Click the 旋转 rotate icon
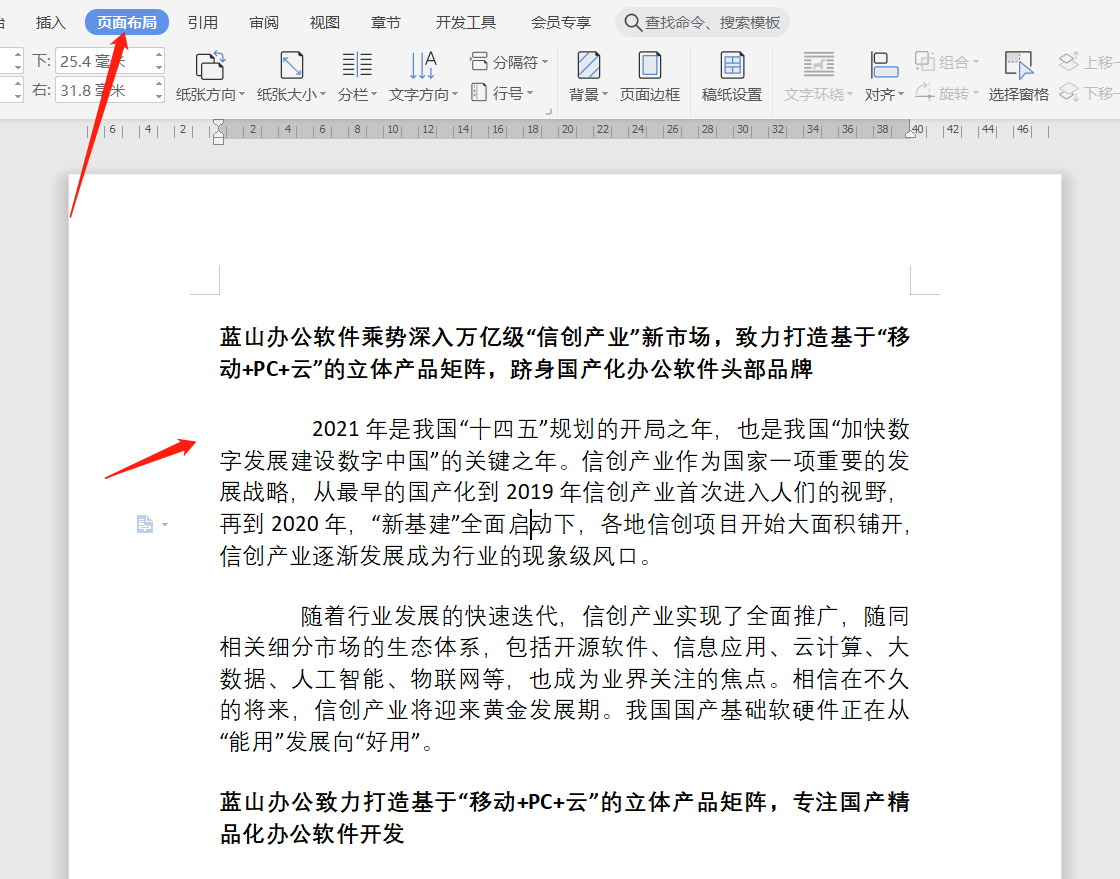1120x879 pixels. click(x=925, y=92)
